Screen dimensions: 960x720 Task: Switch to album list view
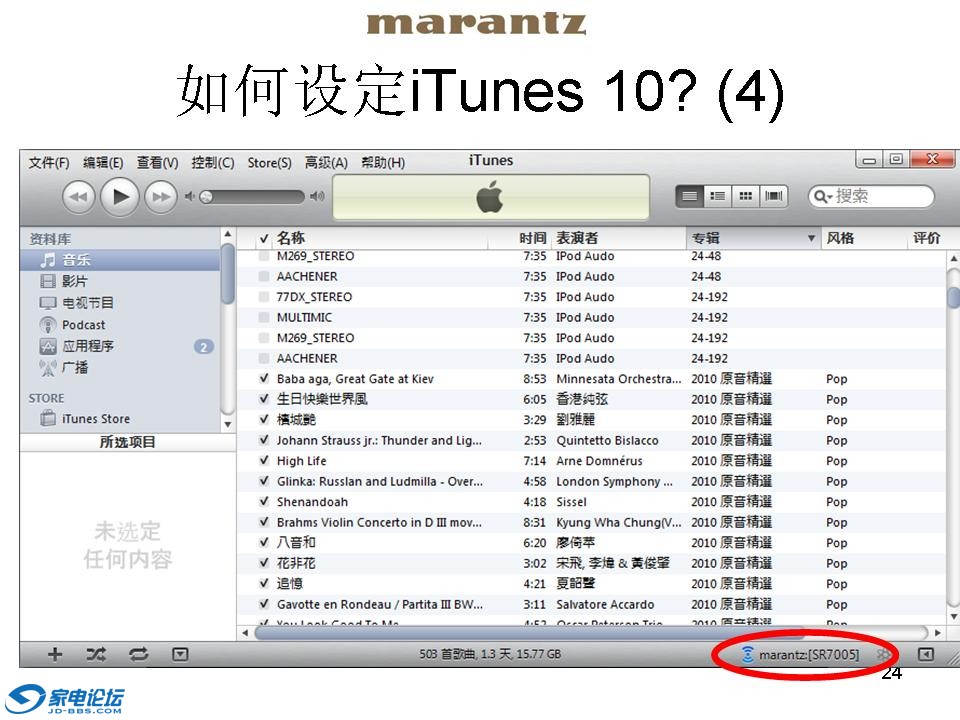[717, 197]
